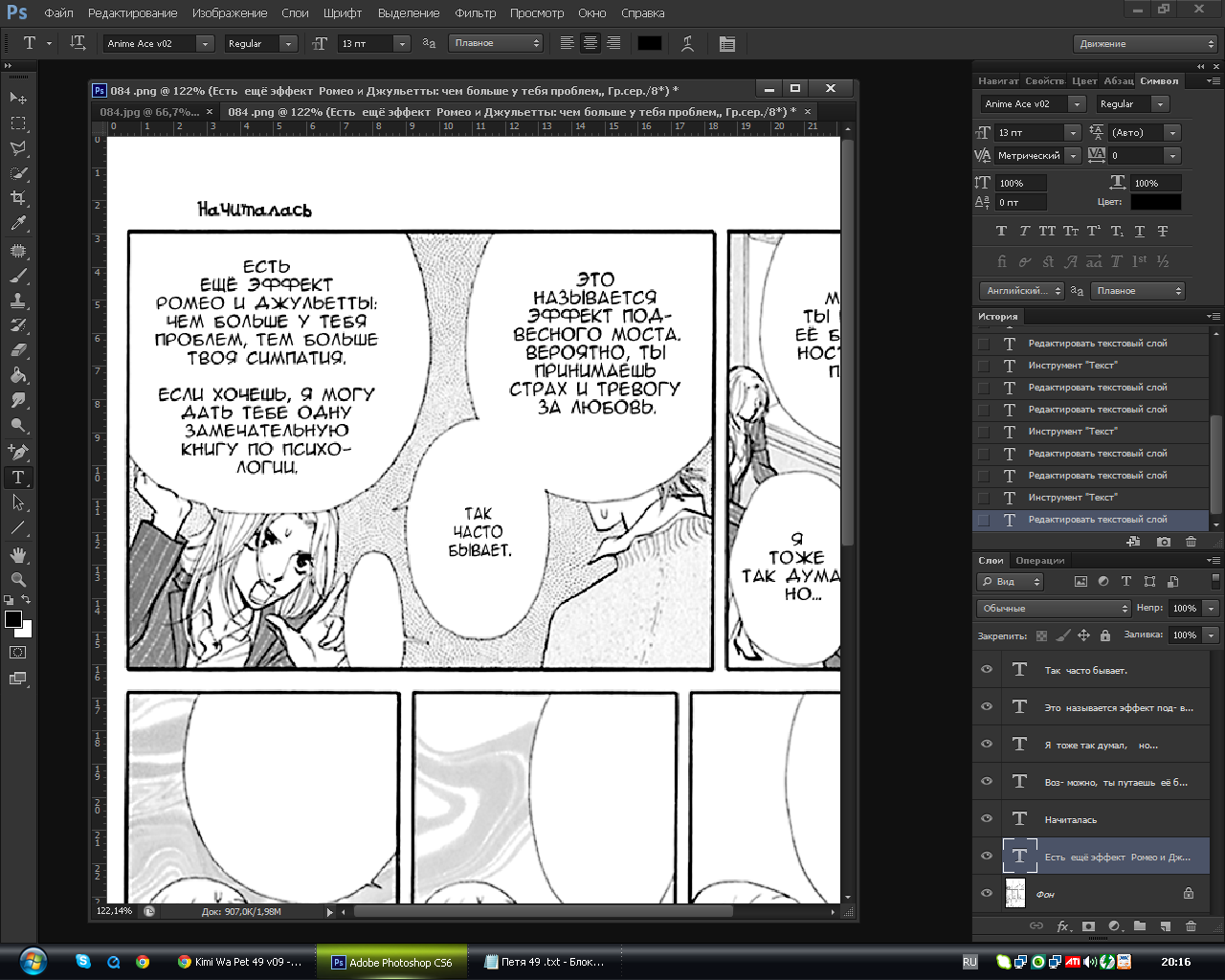Select the Eyedropper tool

[x=18, y=223]
